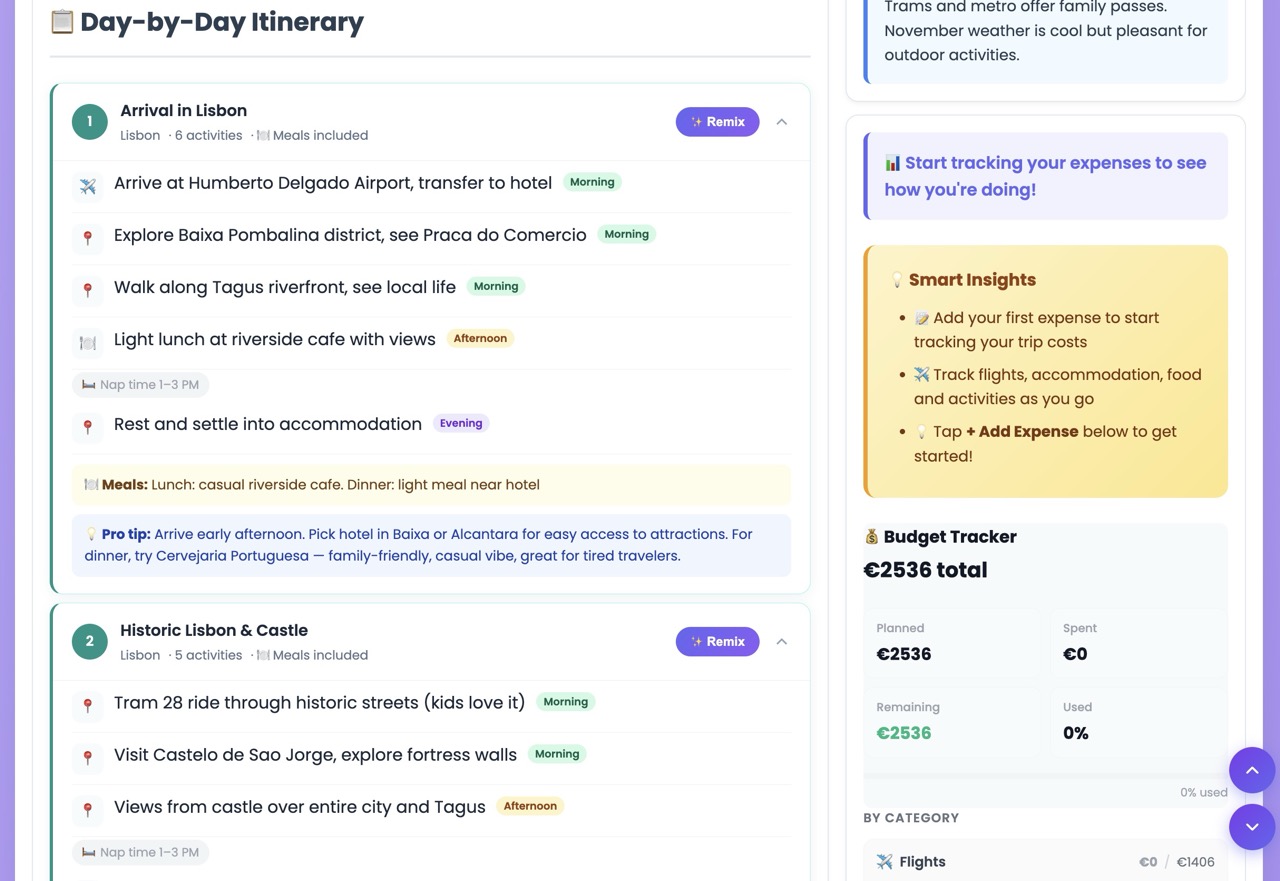Click pin icon beside Tram 28 ride
This screenshot has width=1280, height=881.
point(88,706)
